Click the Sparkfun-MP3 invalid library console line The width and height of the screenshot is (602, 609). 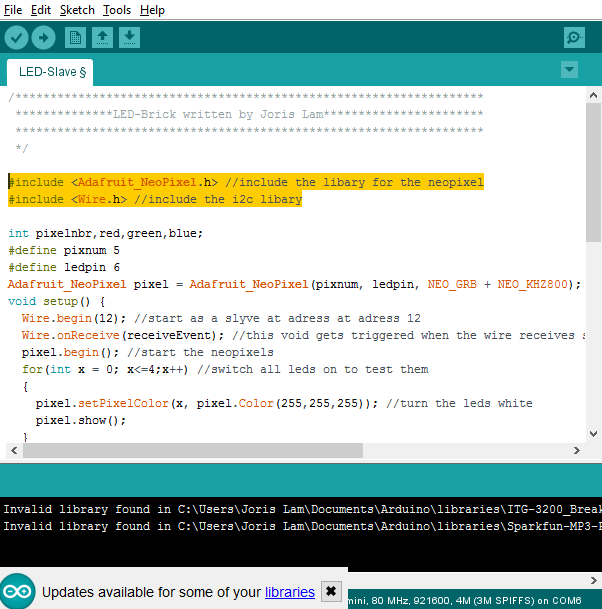click(x=303, y=526)
